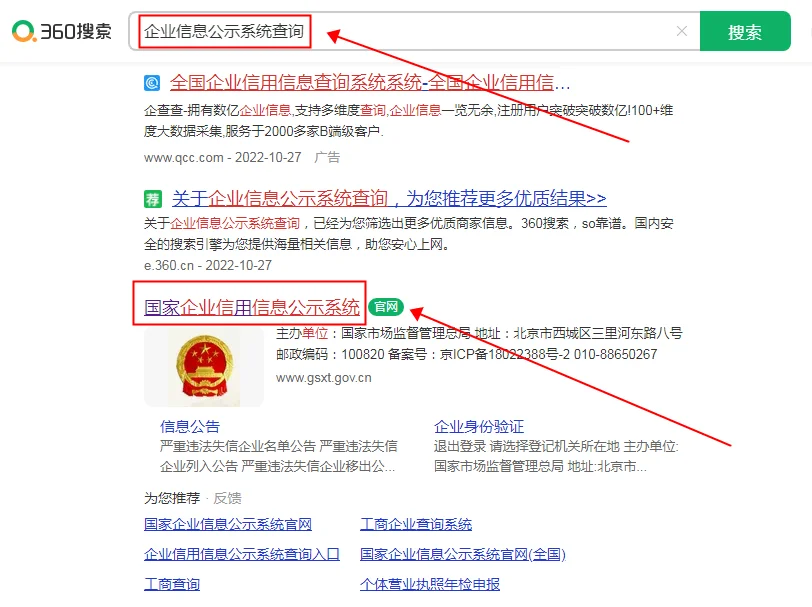The image size is (812, 607).
Task: Click the blue qcc result favicon icon
Action: [x=152, y=83]
